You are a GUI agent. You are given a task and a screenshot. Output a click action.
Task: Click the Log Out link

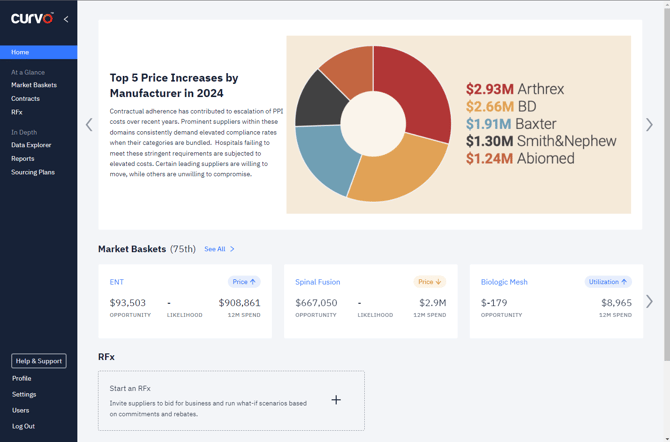point(23,426)
